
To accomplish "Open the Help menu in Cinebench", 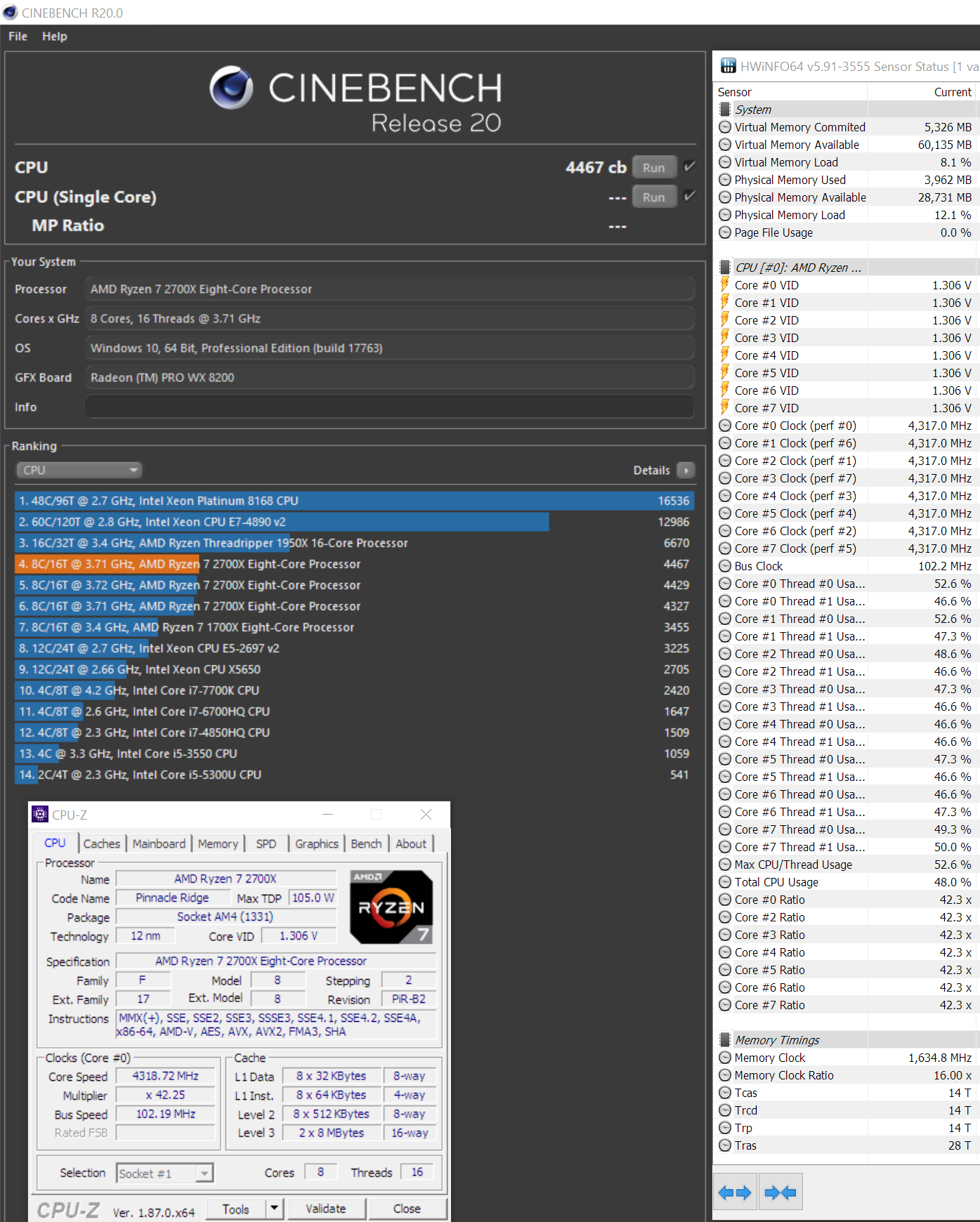I will 54,36.
